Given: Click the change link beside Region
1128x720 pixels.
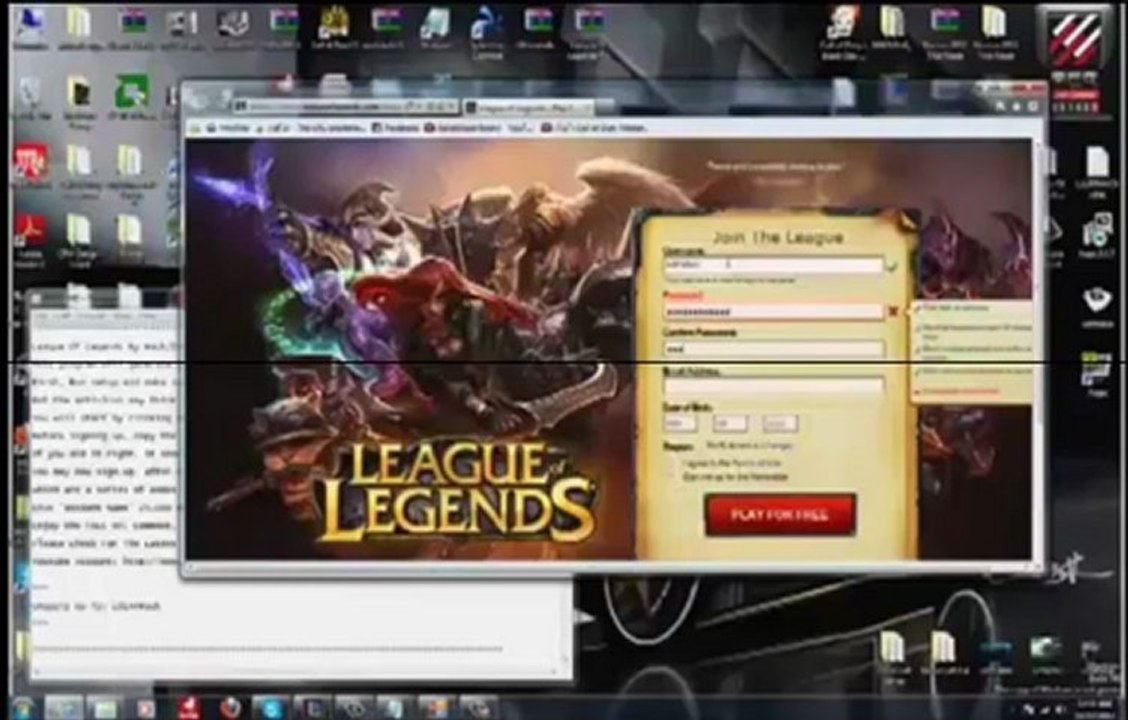Looking at the screenshot, I should tap(778, 446).
